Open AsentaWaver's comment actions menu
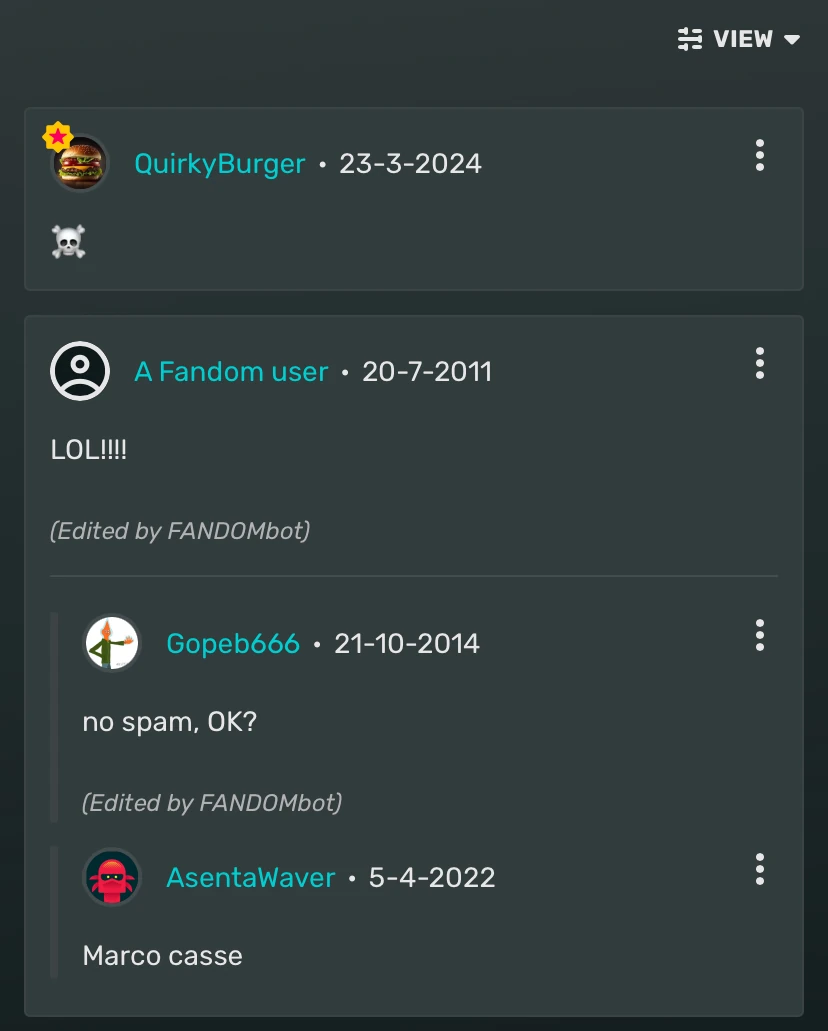Viewport: 828px width, 1031px height. (760, 870)
